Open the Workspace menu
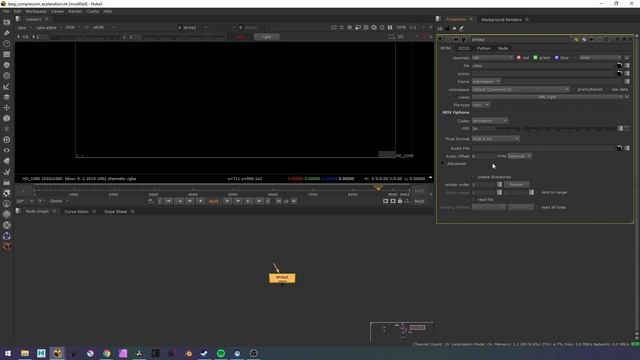Screen dimensions: 640x360 point(36,11)
